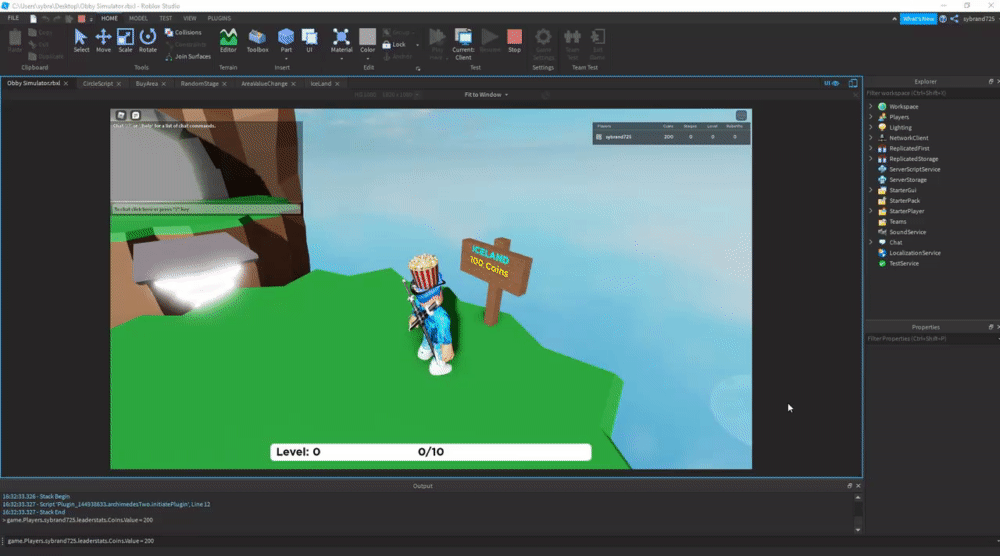Image resolution: width=1000 pixels, height=556 pixels.
Task: Collapse the ribbon with the up arrow
Action: point(894,18)
